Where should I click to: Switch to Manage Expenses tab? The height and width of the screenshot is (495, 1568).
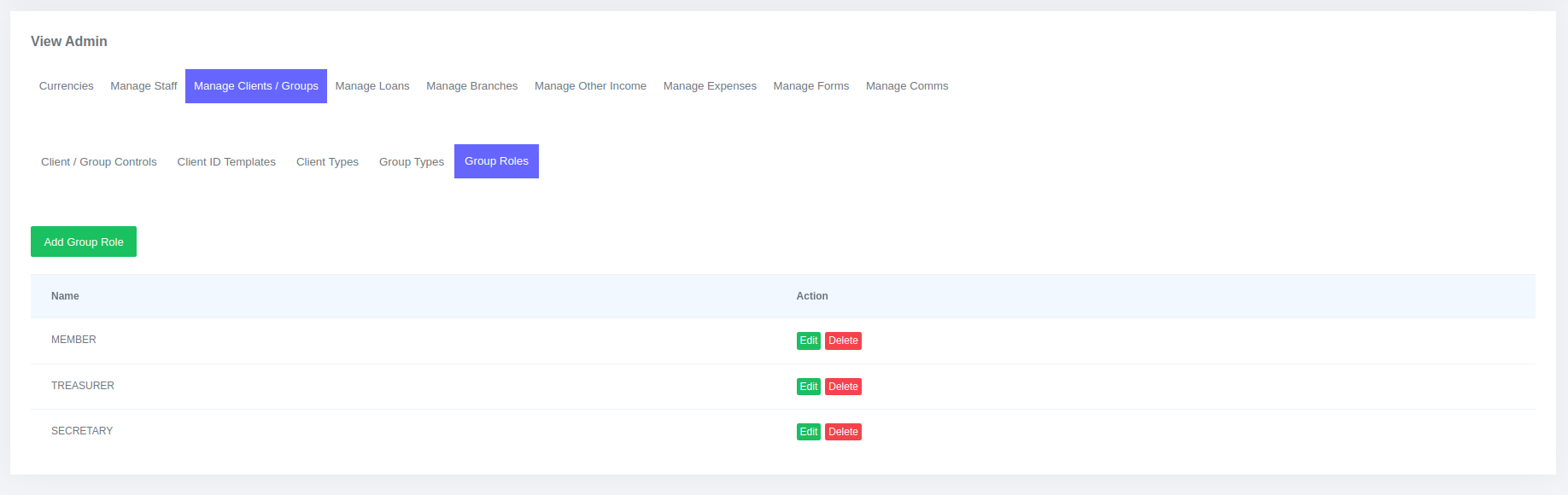710,86
